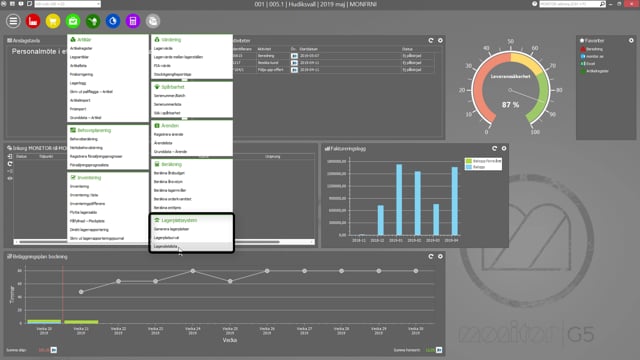Screen dimensions: 640x360
Task: Open the dark green Inventory module icon
Action: [93, 21]
